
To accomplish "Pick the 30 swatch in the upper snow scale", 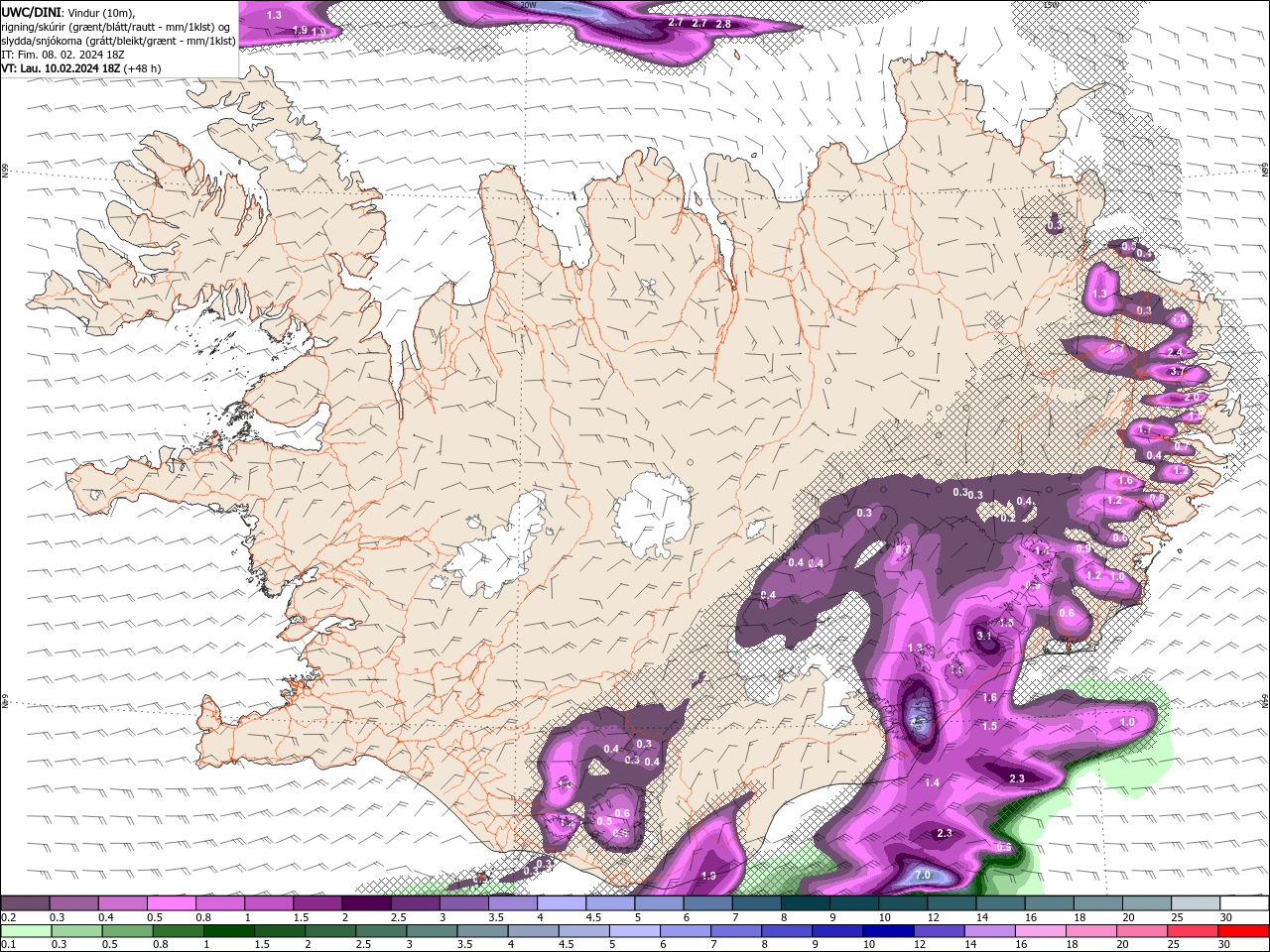I will click(x=1244, y=903).
